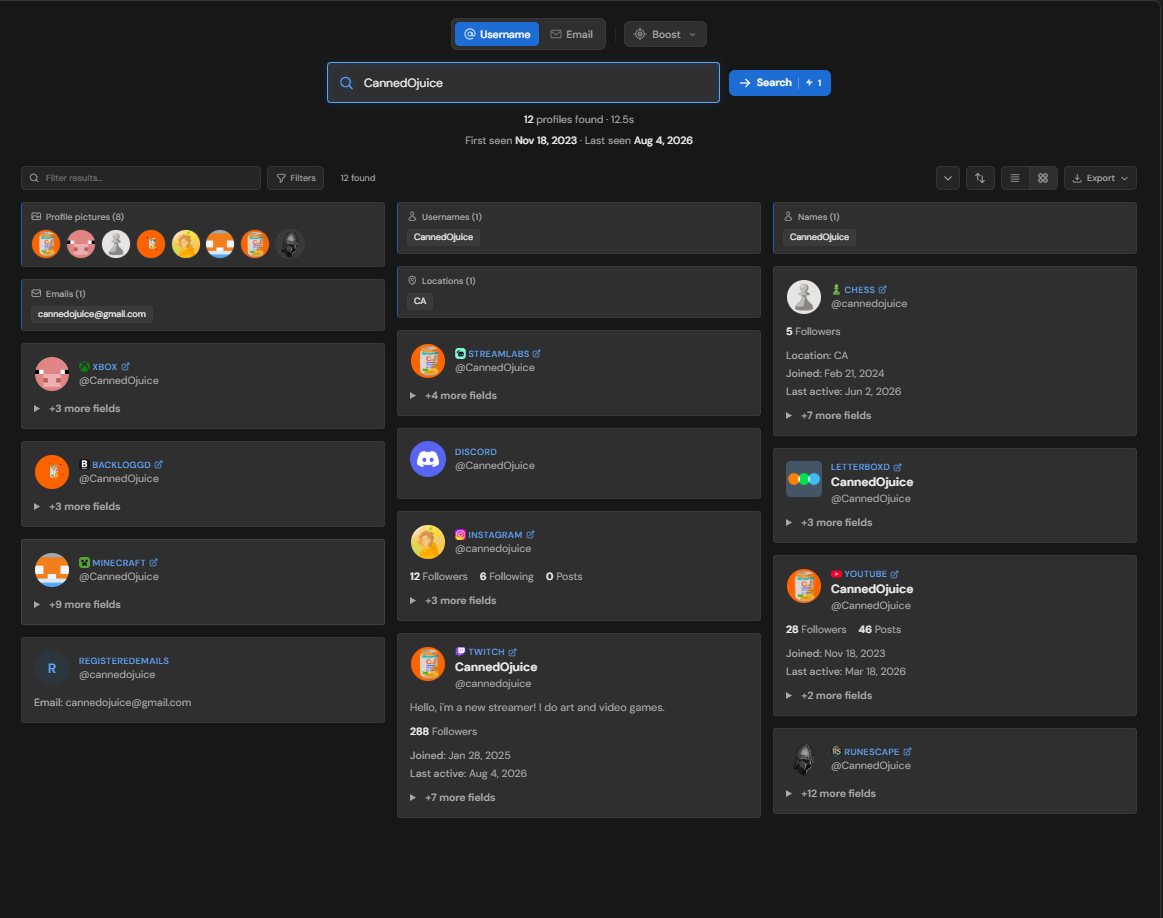This screenshot has height=918, width=1163.
Task: Open RuneScape profile external link icon
Action: point(907,751)
